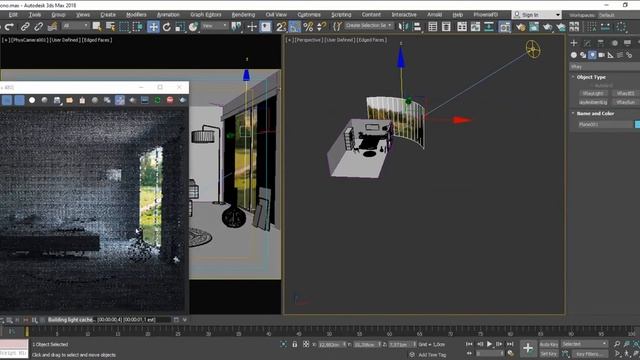
Task: Collapse the Name and Color rollout
Action: click(x=595, y=113)
